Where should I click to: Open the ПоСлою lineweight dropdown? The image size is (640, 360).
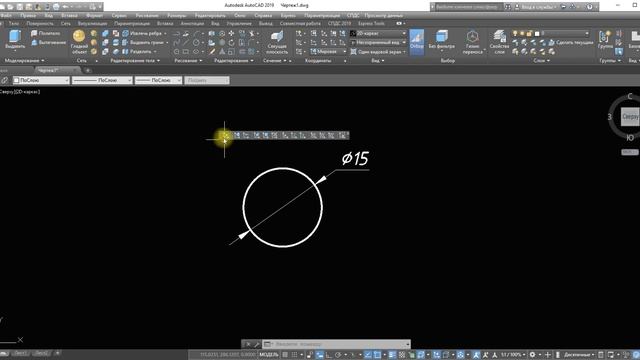[158, 80]
